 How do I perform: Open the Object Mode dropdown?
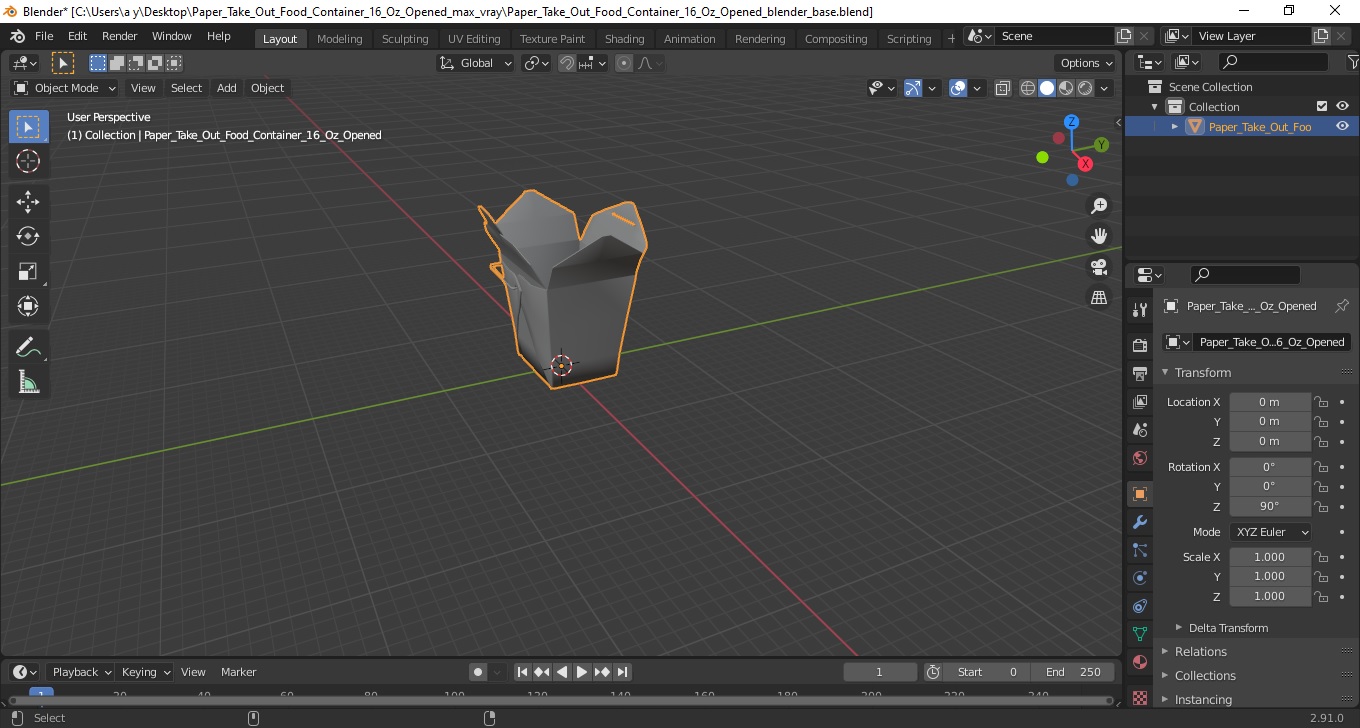point(65,88)
